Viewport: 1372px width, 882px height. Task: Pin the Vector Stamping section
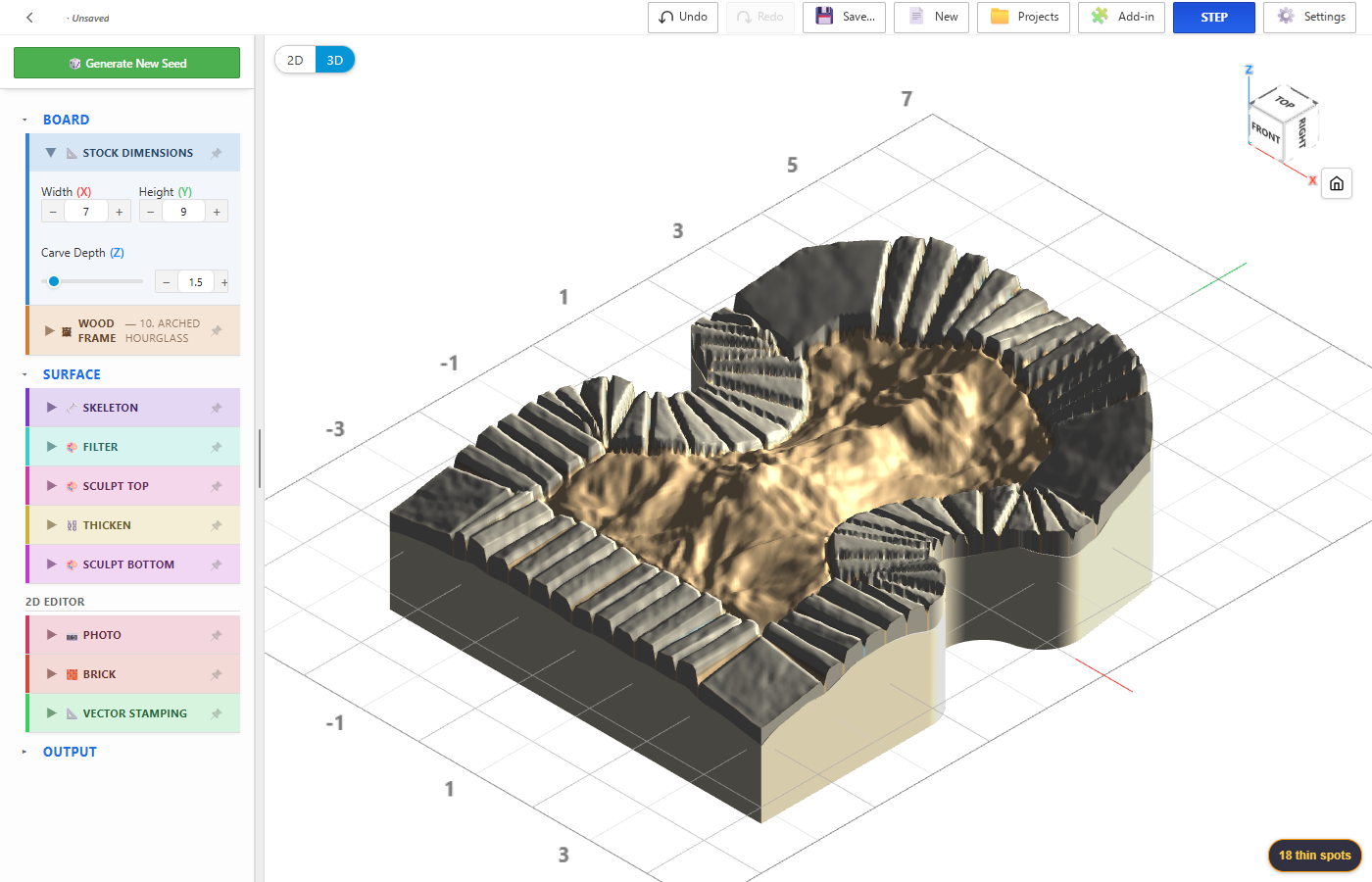pyautogui.click(x=217, y=713)
